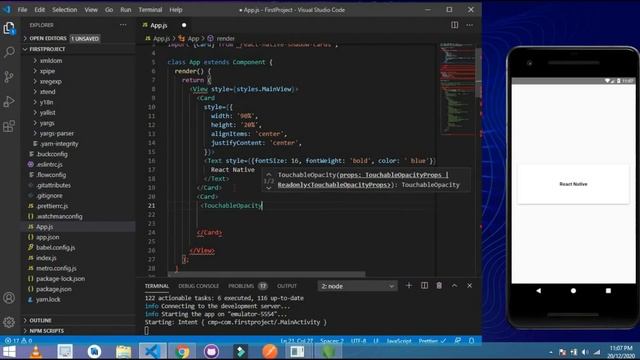This screenshot has height=360, width=640.
Task: Open the Run and Debug view
Action: (9, 101)
